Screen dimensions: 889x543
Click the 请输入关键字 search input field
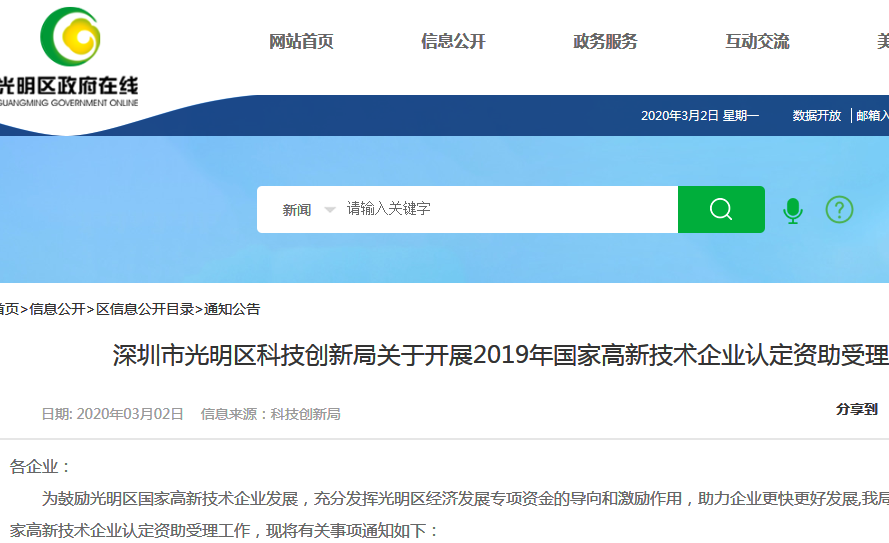500,210
